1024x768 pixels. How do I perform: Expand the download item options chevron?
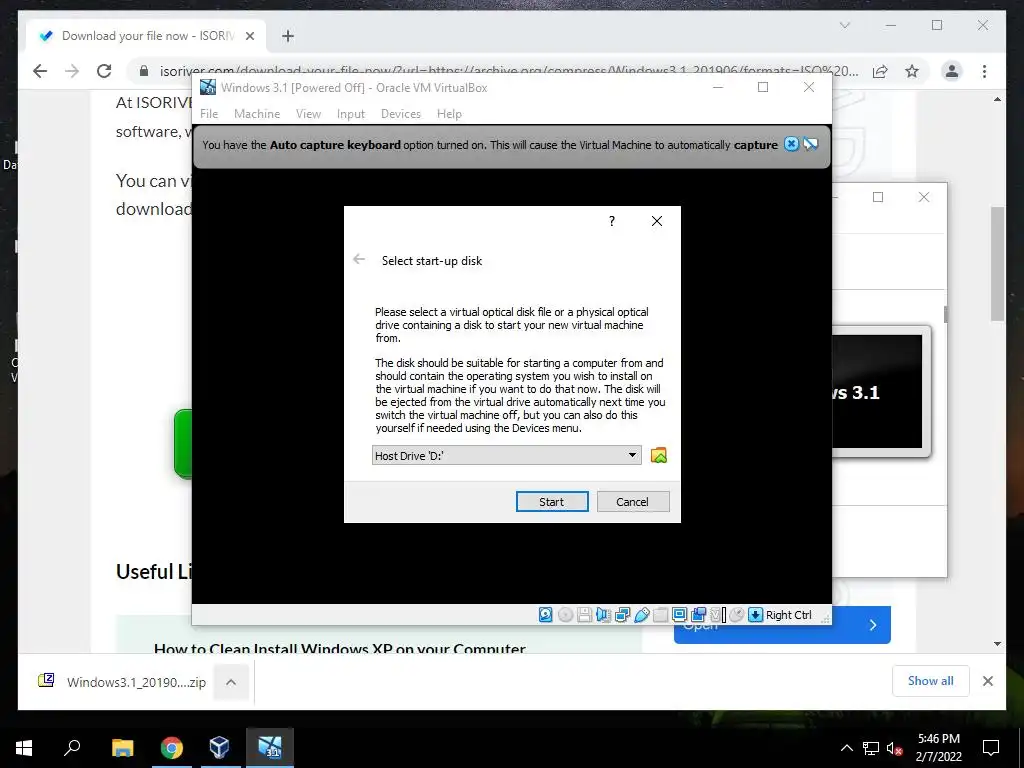[231, 682]
